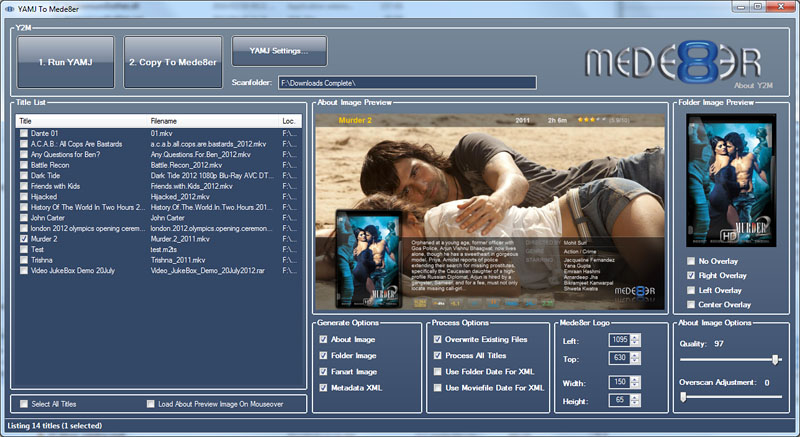This screenshot has height=437, width=800.
Task: Enable Use Moviefile Date For XML
Action: pyautogui.click(x=437, y=388)
